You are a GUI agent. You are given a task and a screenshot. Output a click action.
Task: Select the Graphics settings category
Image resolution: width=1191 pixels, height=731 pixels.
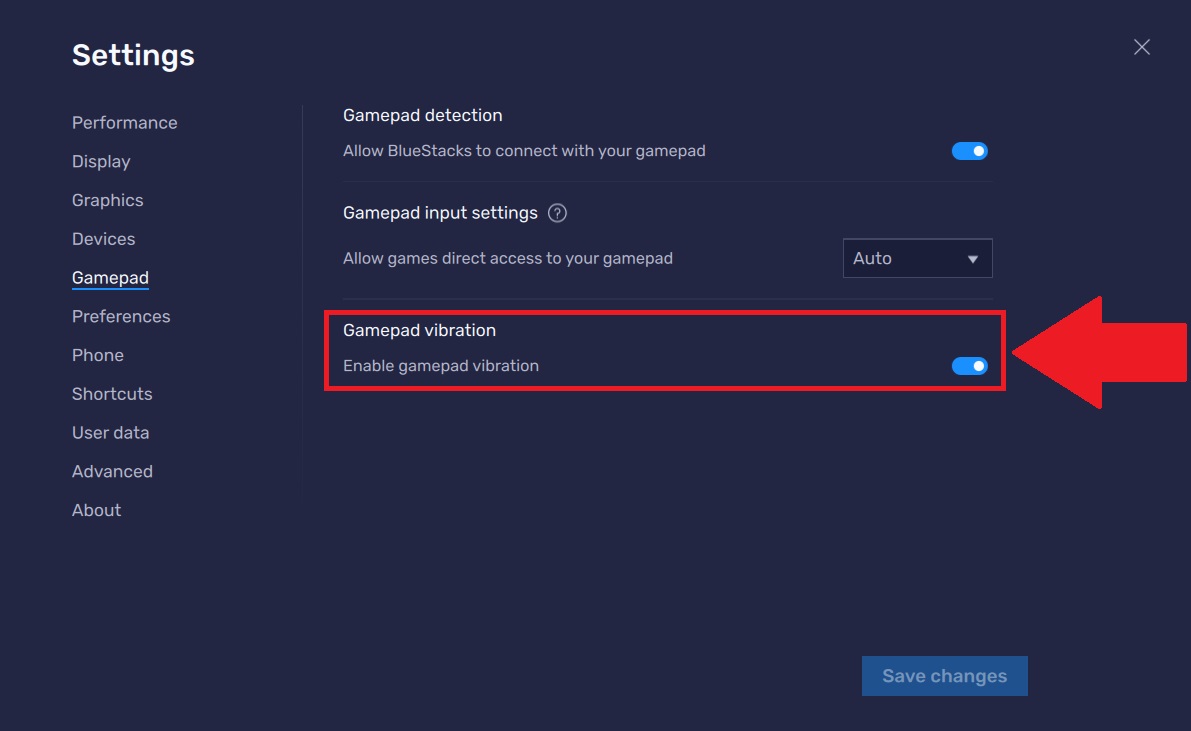click(107, 200)
